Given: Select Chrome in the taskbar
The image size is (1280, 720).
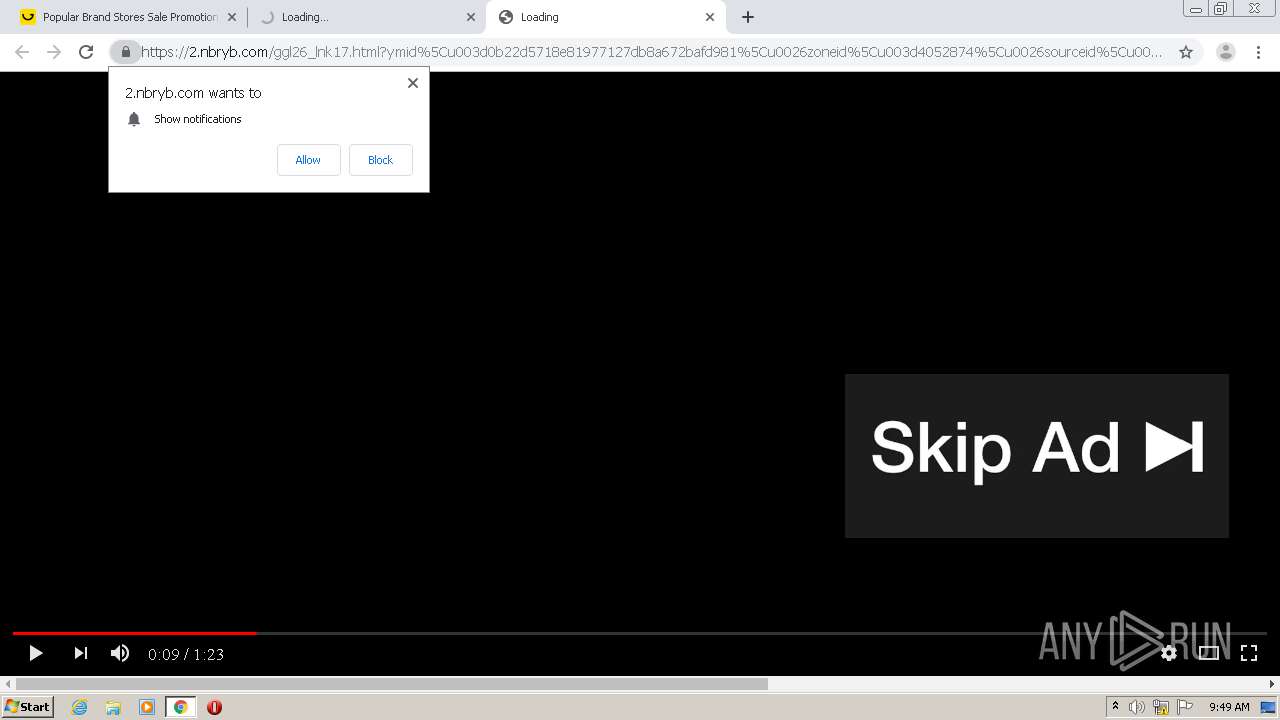Looking at the screenshot, I should tap(180, 707).
